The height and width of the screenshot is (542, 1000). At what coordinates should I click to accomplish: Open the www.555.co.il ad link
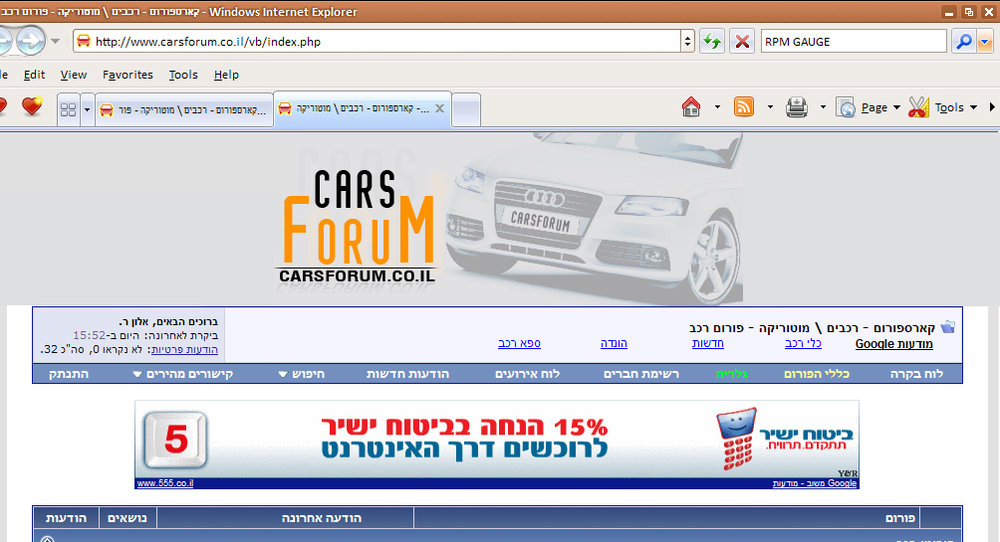click(165, 483)
